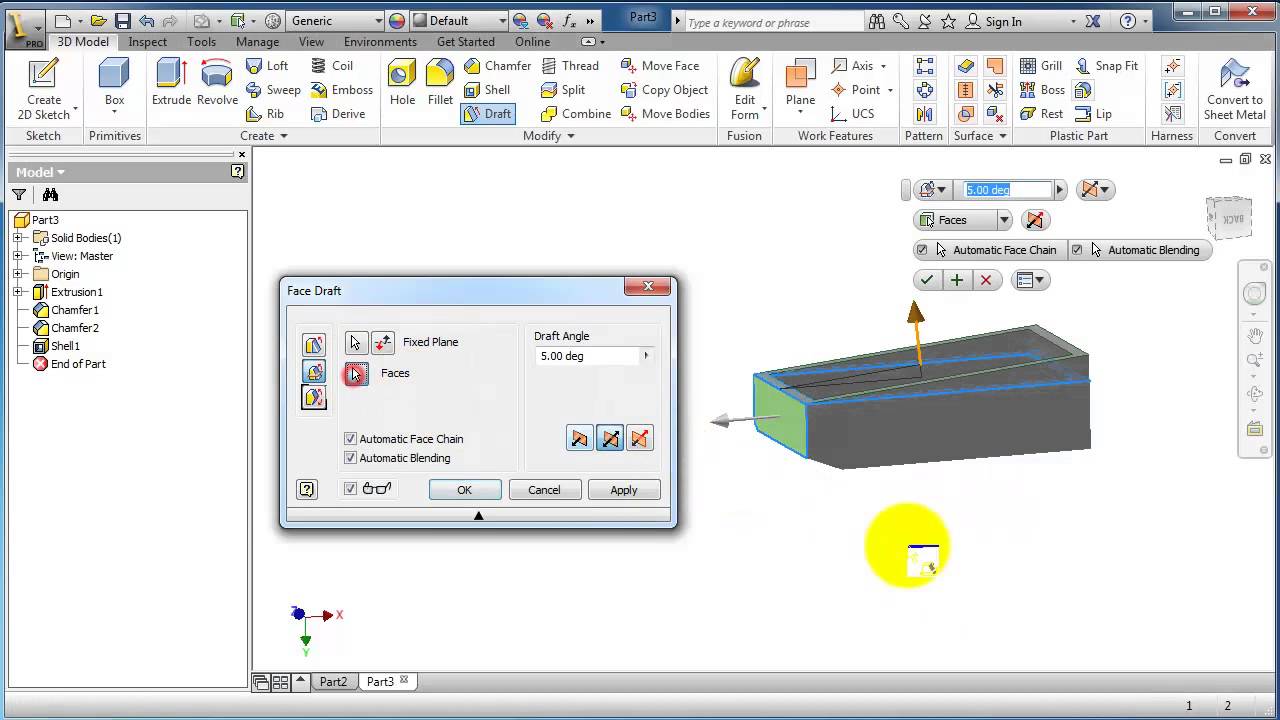The height and width of the screenshot is (720, 1280).
Task: Click the Hole tool icon
Action: [x=402, y=82]
